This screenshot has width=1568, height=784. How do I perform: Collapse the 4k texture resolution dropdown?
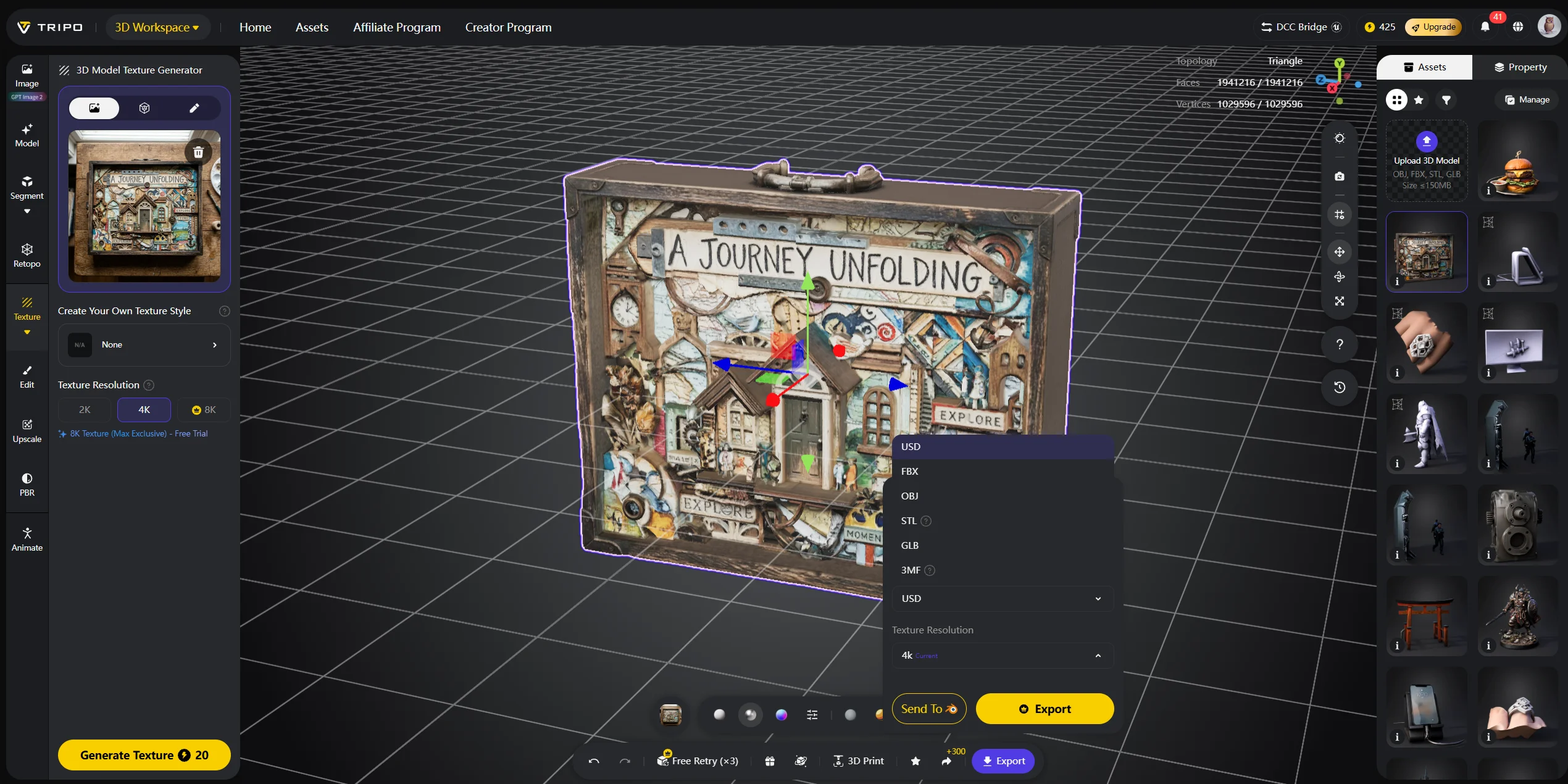[1002, 656]
